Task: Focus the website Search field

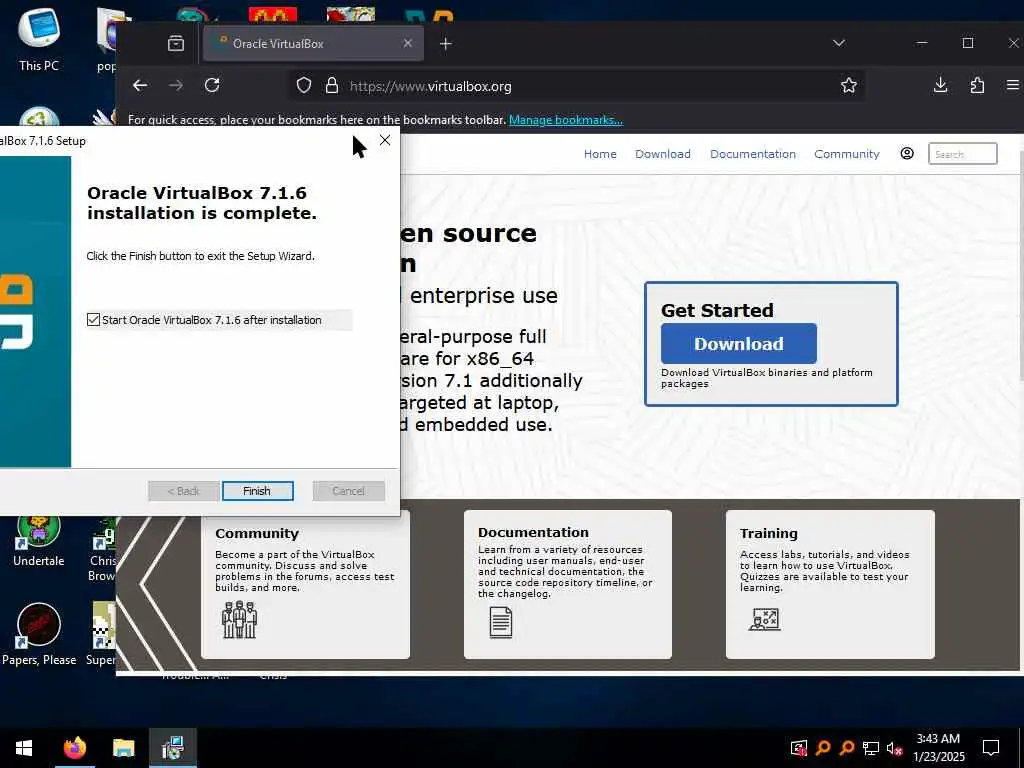Action: coord(963,154)
